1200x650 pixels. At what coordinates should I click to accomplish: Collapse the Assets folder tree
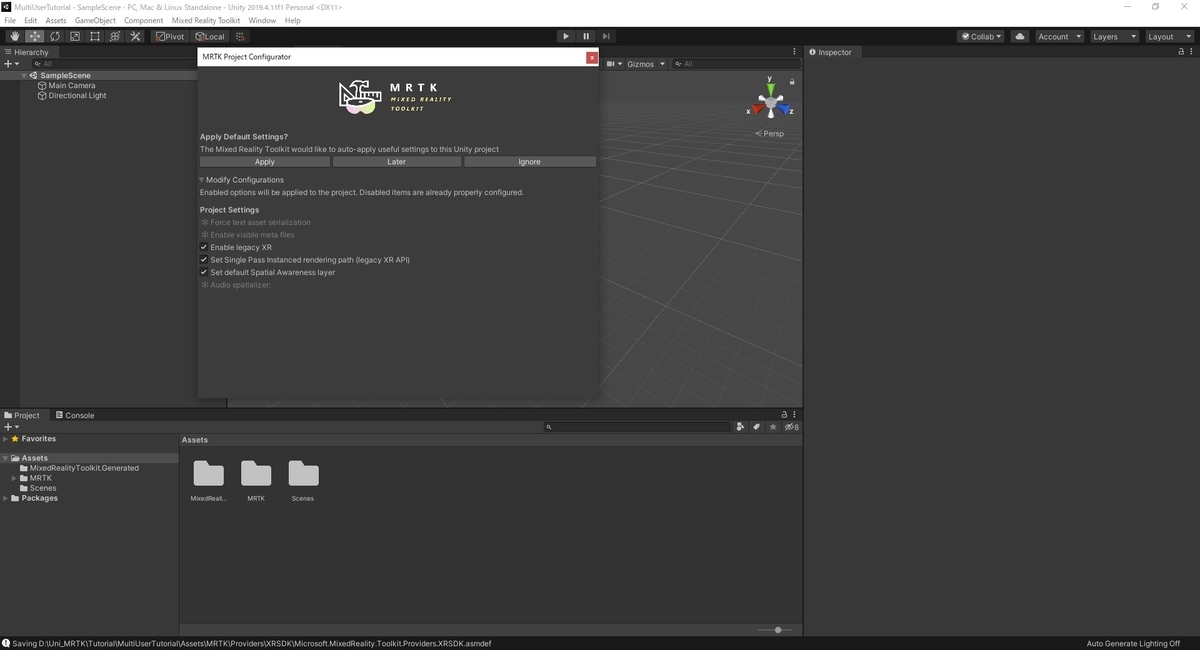tap(6, 458)
